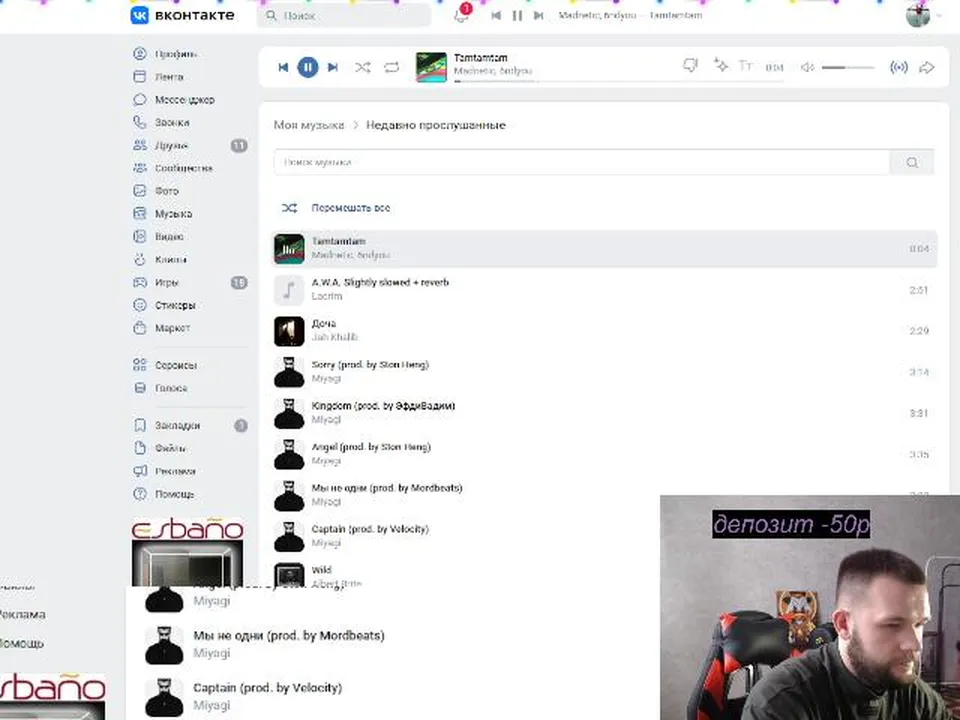Click the friends counter badge

(x=239, y=145)
